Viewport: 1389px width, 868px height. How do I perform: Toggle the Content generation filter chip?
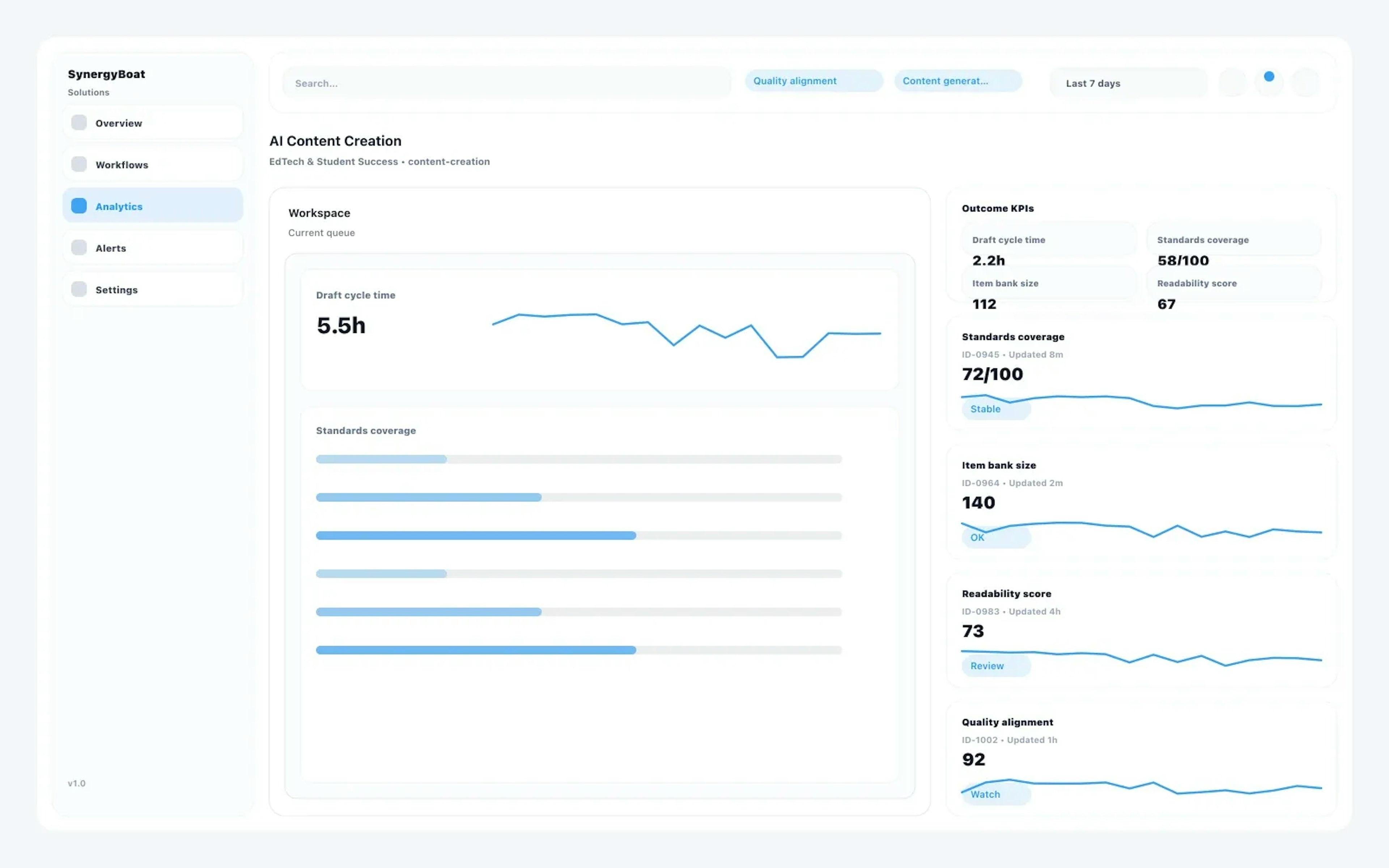(957, 80)
